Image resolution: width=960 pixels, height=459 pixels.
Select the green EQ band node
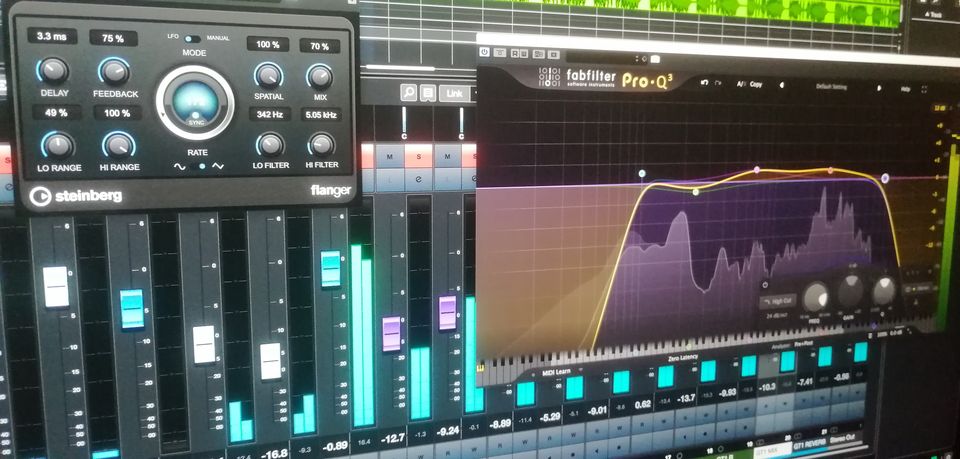(x=695, y=192)
